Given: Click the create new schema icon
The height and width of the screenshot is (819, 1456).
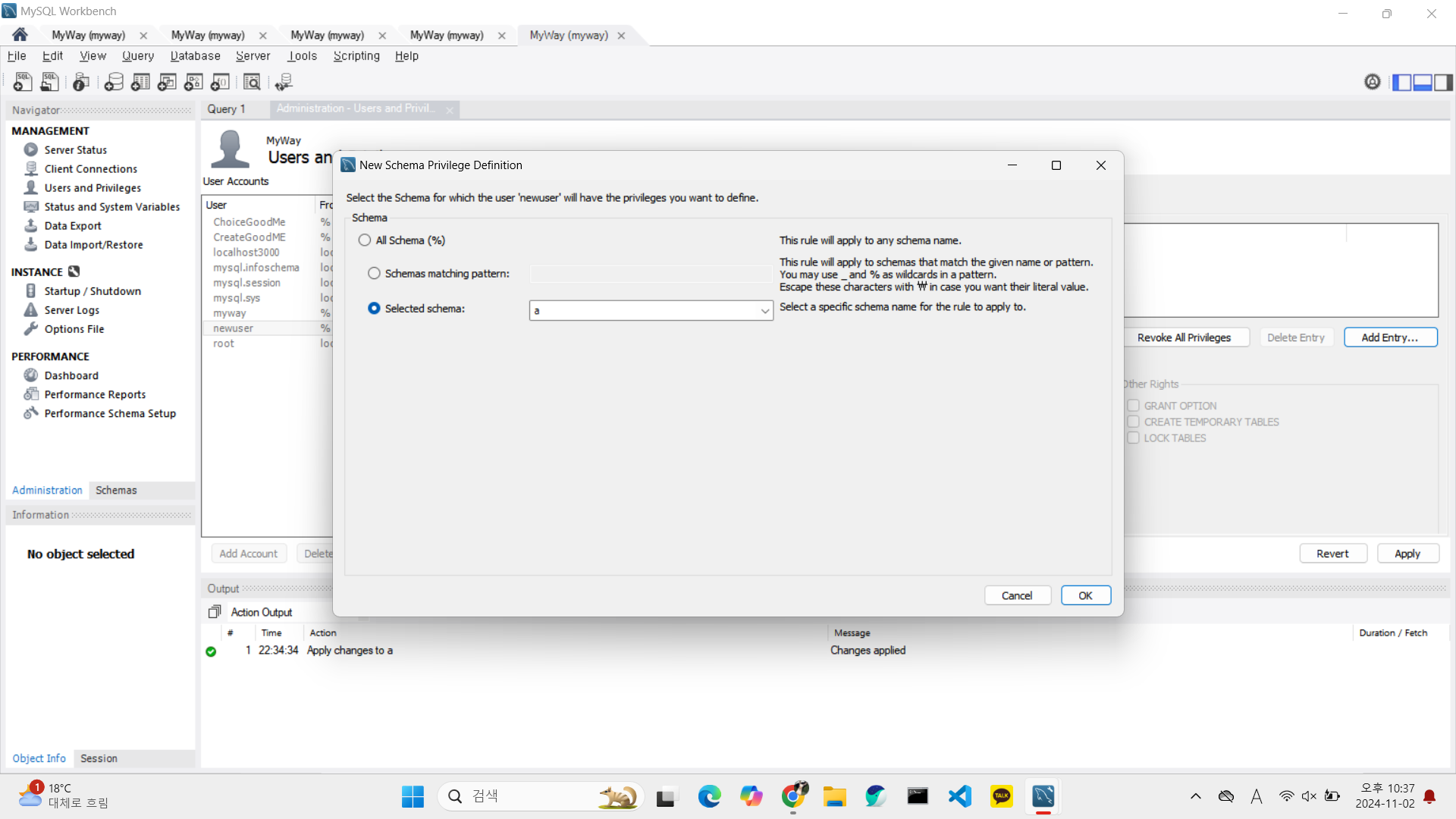Looking at the screenshot, I should (114, 82).
